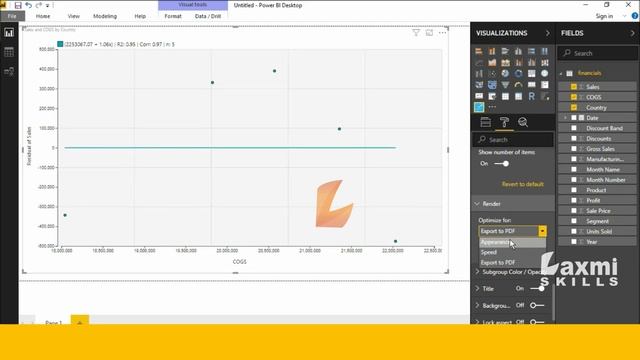
Task: Check the Segment field checkbox
Action: [x=574, y=221]
